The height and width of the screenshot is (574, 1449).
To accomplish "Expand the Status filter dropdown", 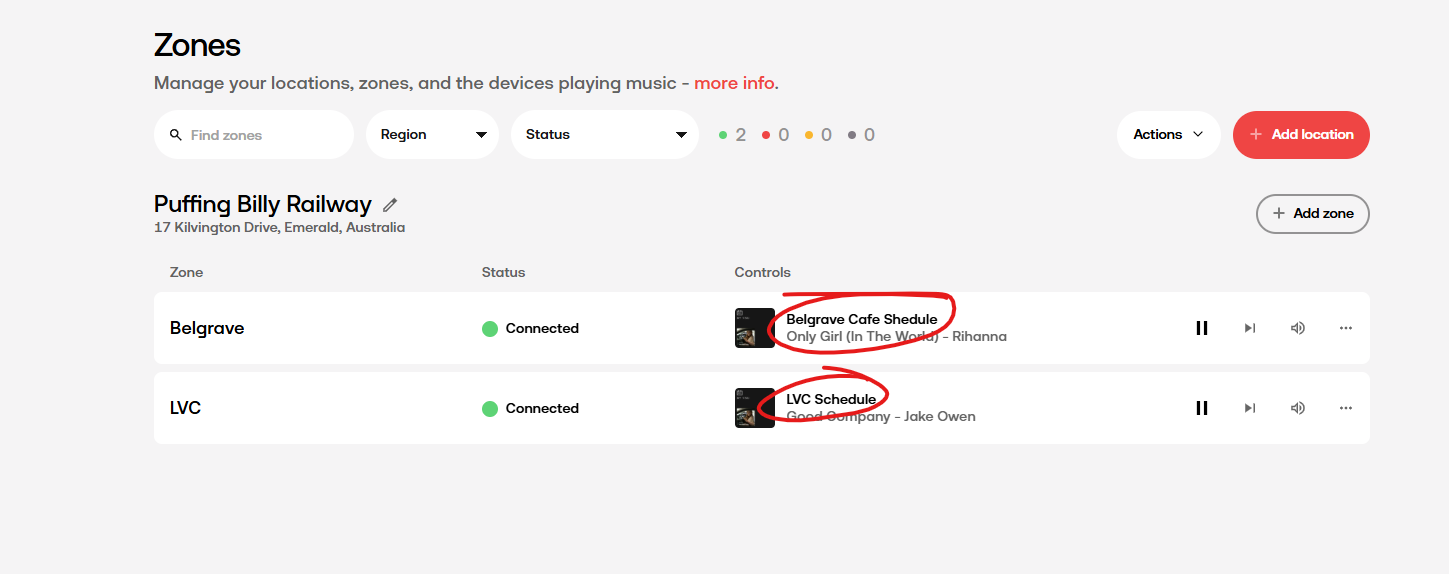I will pyautogui.click(x=605, y=135).
